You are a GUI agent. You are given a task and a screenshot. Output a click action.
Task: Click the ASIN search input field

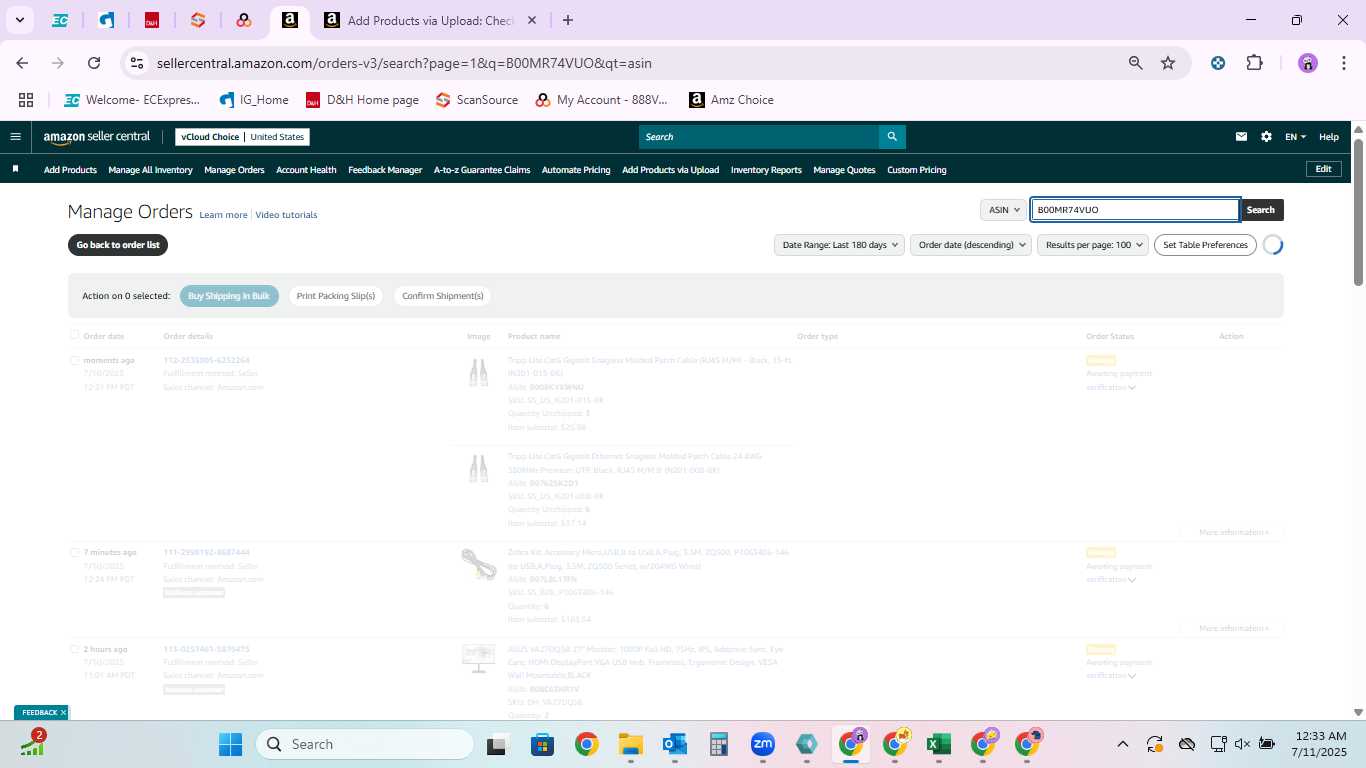(x=1135, y=210)
